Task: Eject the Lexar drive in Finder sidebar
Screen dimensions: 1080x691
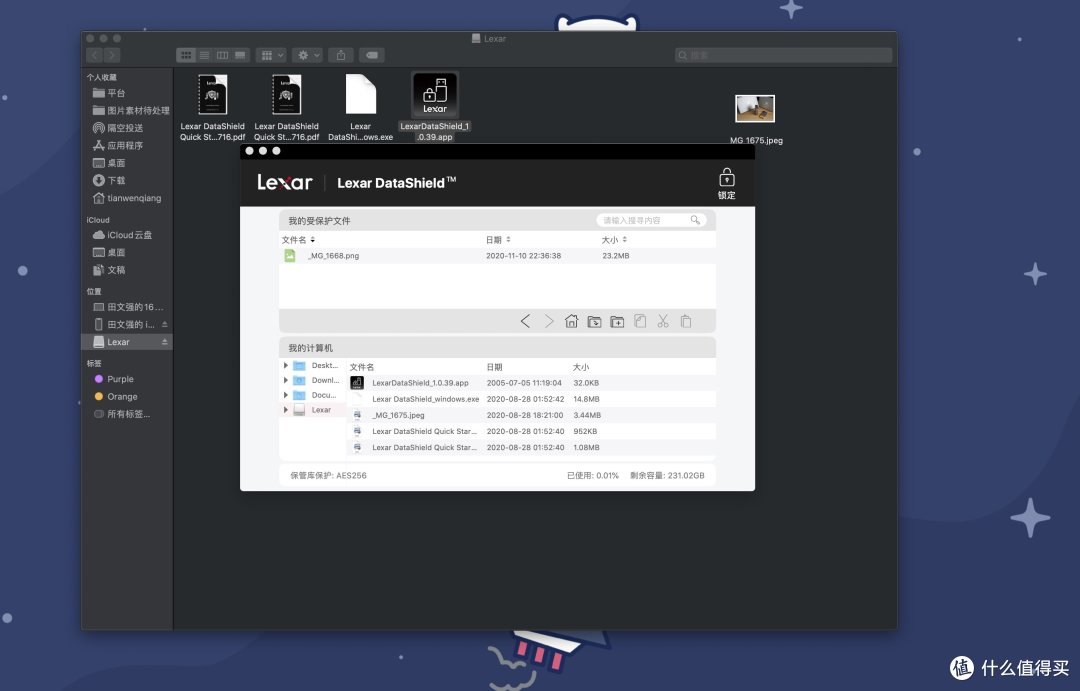Action: tap(165, 342)
